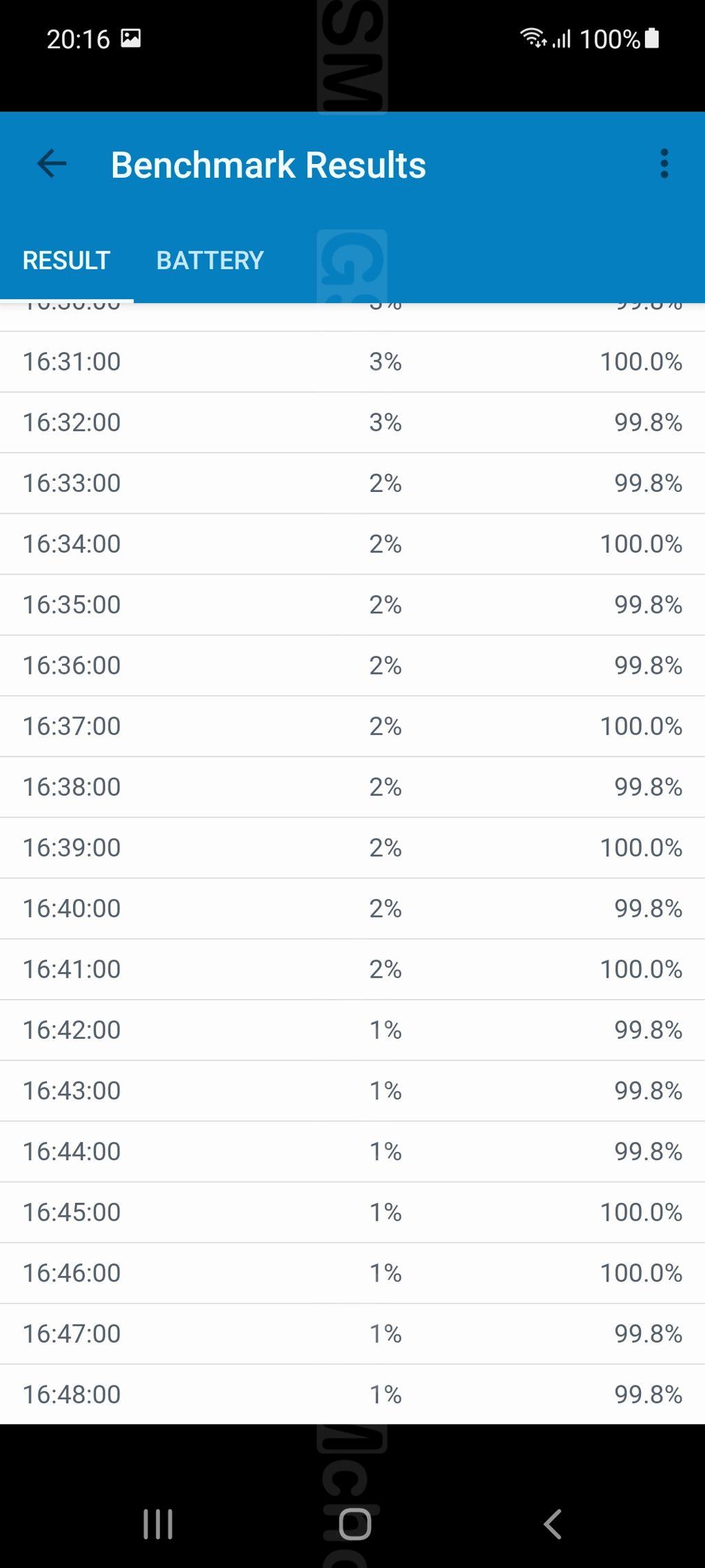
Task: Tap the picture notification icon in the status bar
Action: click(131, 39)
